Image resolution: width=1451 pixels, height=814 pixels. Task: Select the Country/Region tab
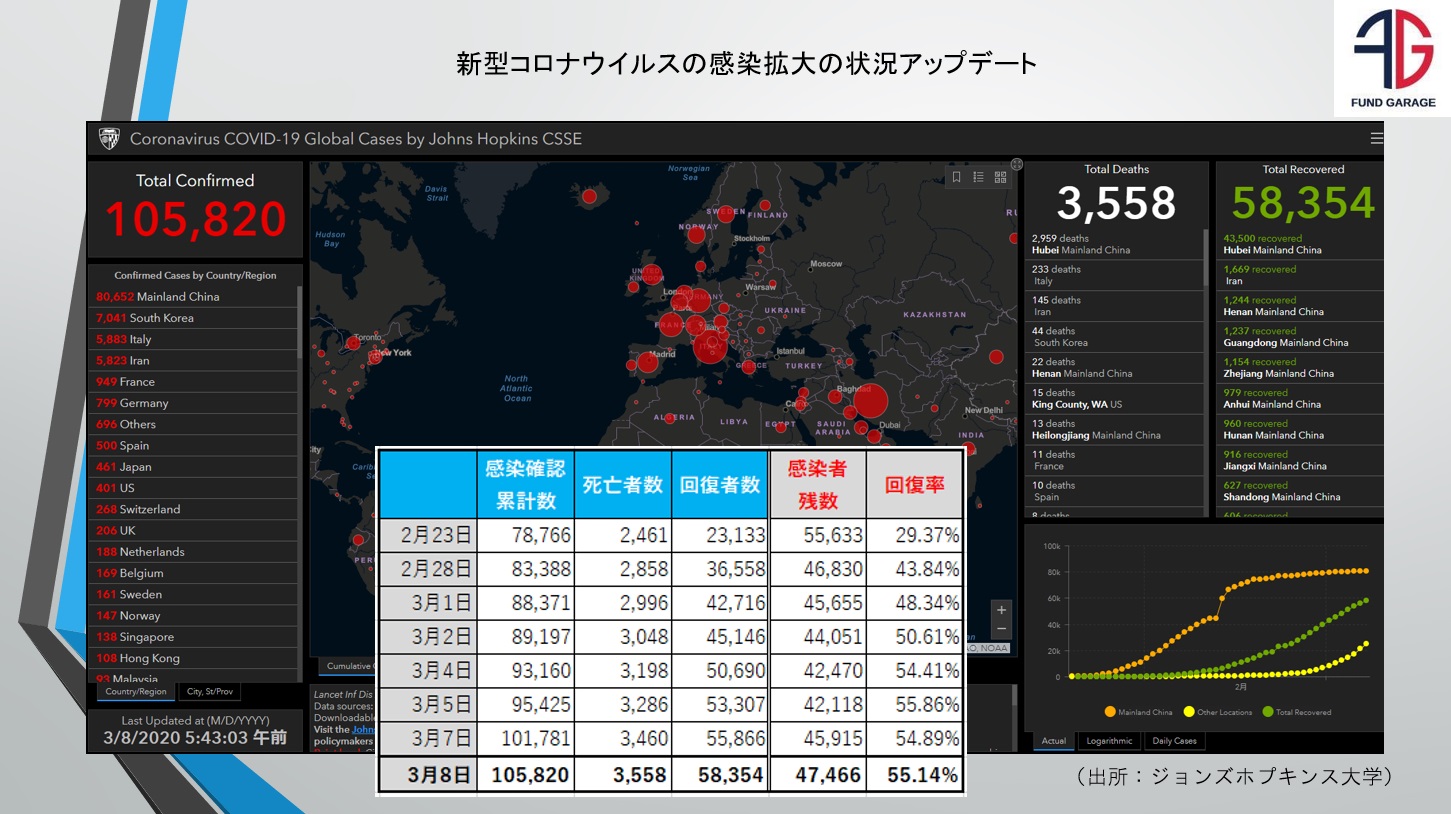(138, 692)
